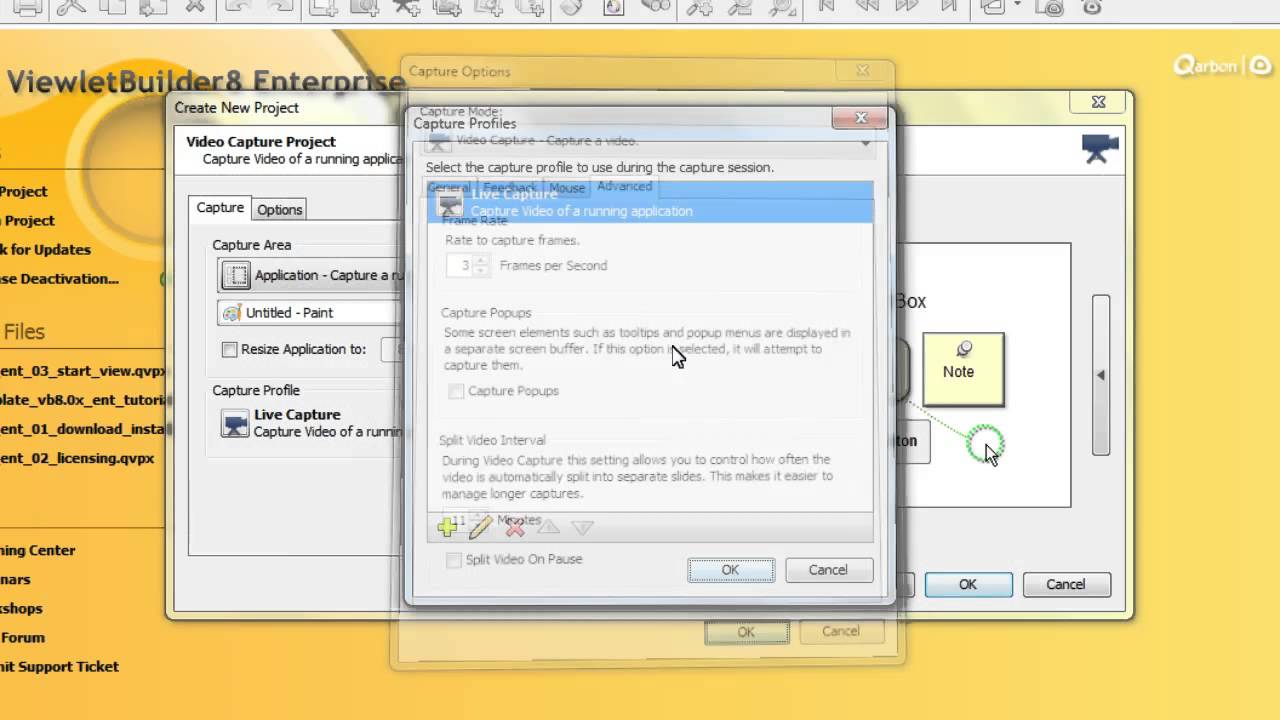Open recent file ent_02_licensing.qvpx
This screenshot has height=720, width=1280.
click(x=77, y=458)
